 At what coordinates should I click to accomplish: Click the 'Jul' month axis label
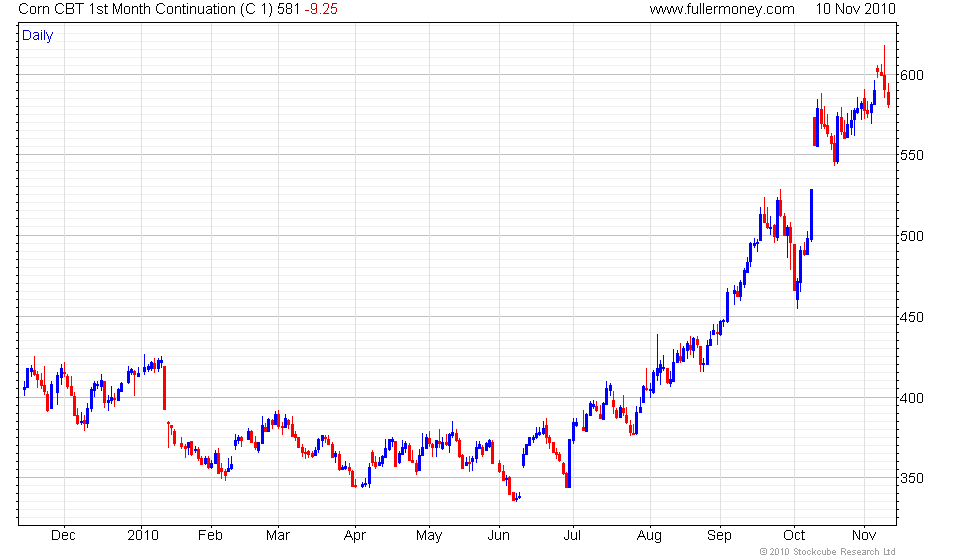572,536
